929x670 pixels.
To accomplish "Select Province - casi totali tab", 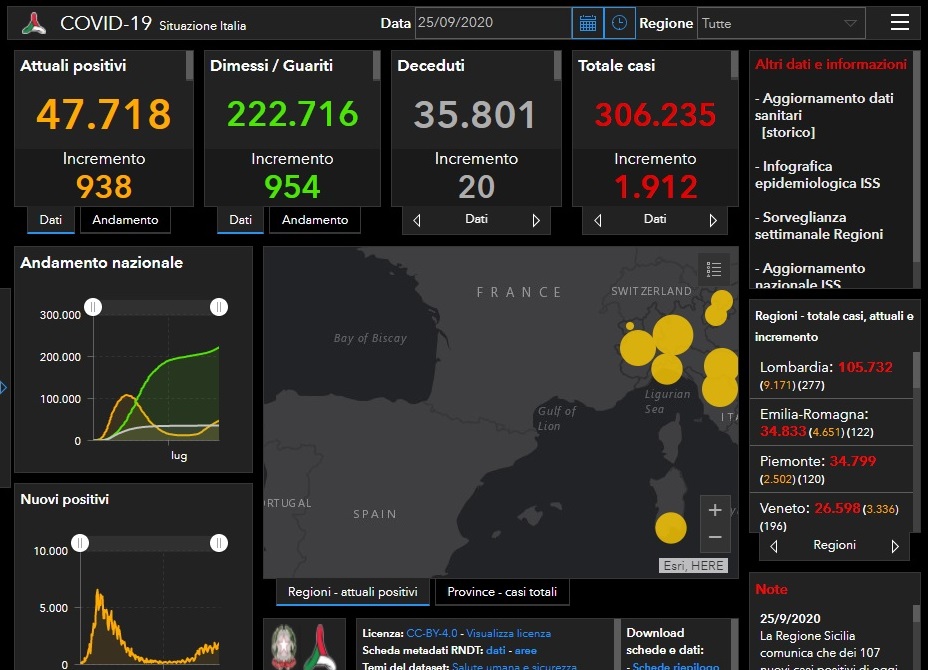I will coord(502,592).
